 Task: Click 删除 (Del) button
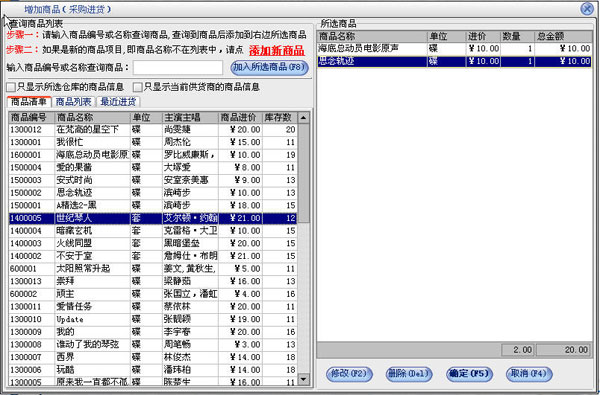coord(409,374)
